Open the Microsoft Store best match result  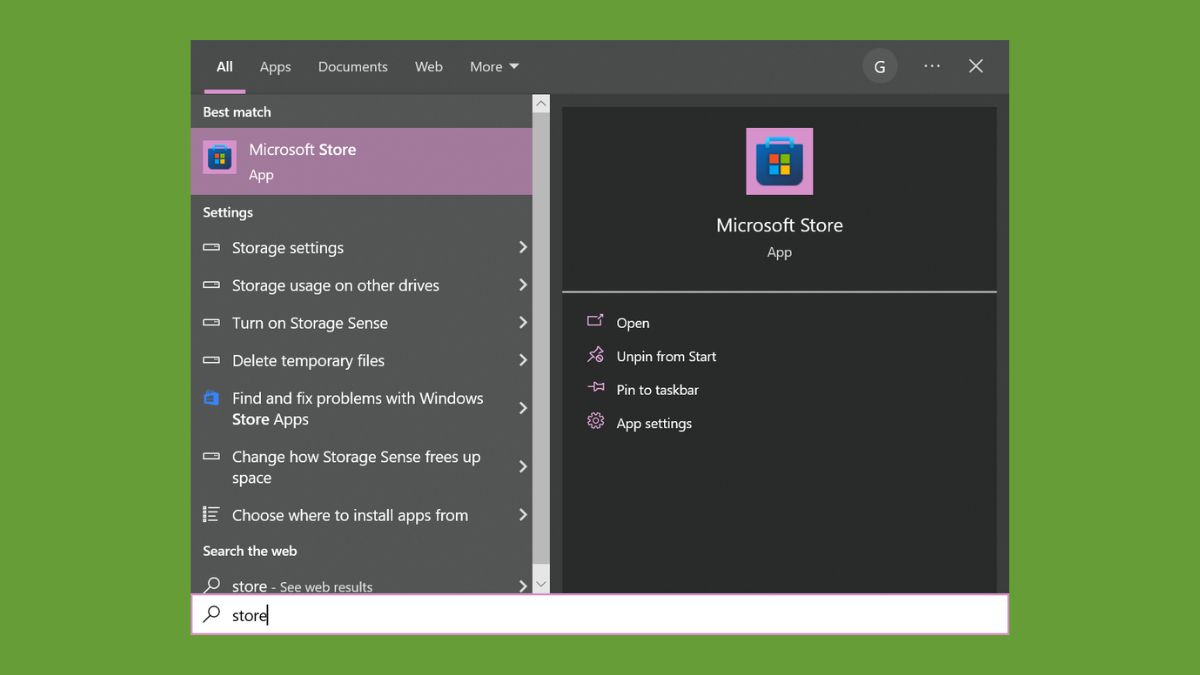361,161
